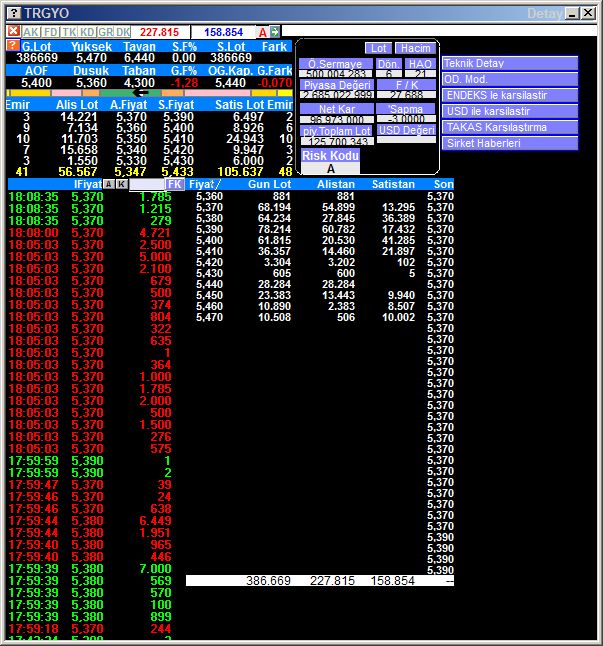Click the Tavan value 6,440
The width and height of the screenshot is (603, 646).
139,58
